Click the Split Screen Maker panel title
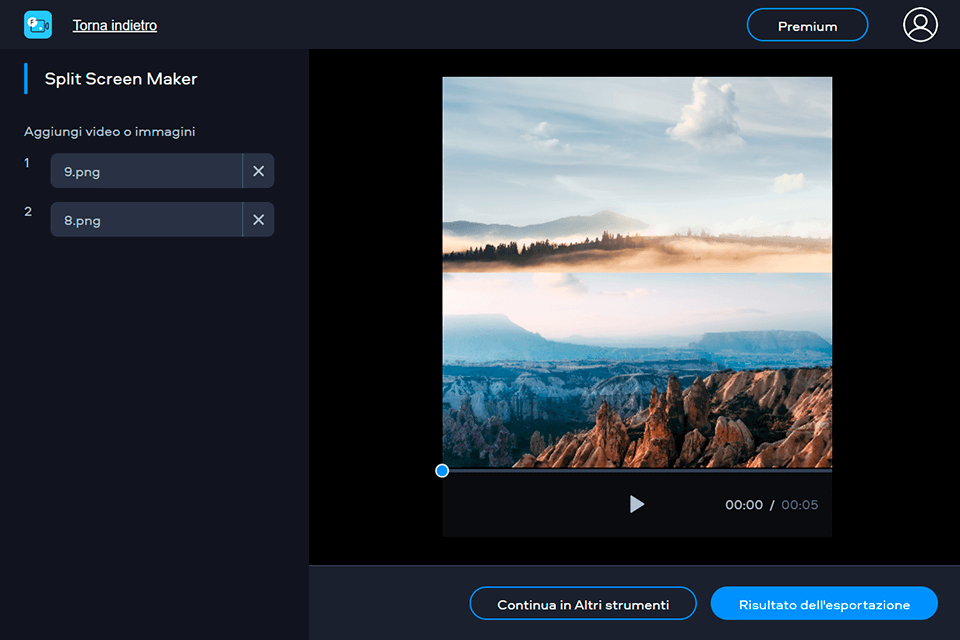Viewport: 960px width, 640px height. (x=120, y=78)
